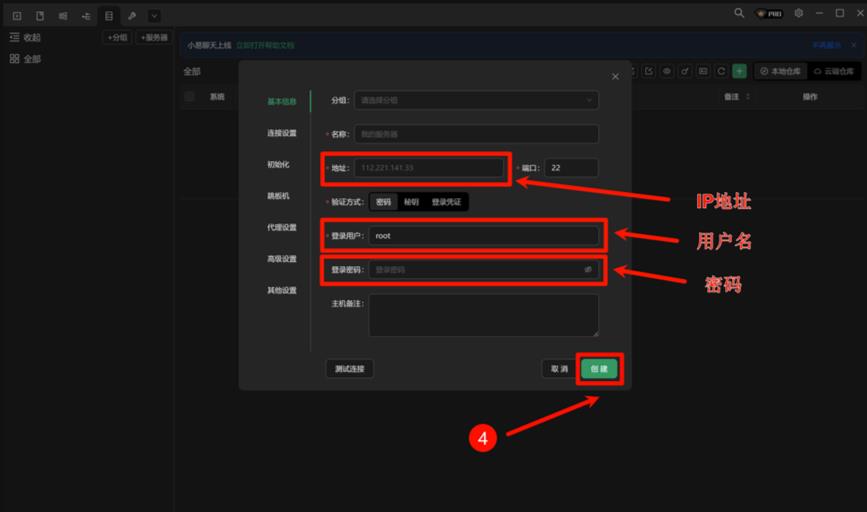
Task: Collapse the sidebar with 收起
Action: 25,37
